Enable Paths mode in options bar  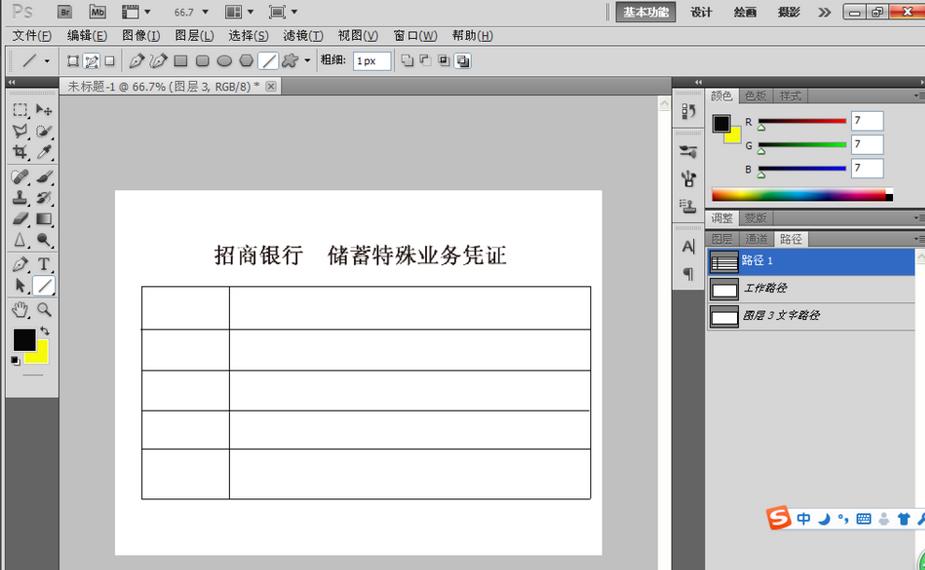click(91, 61)
